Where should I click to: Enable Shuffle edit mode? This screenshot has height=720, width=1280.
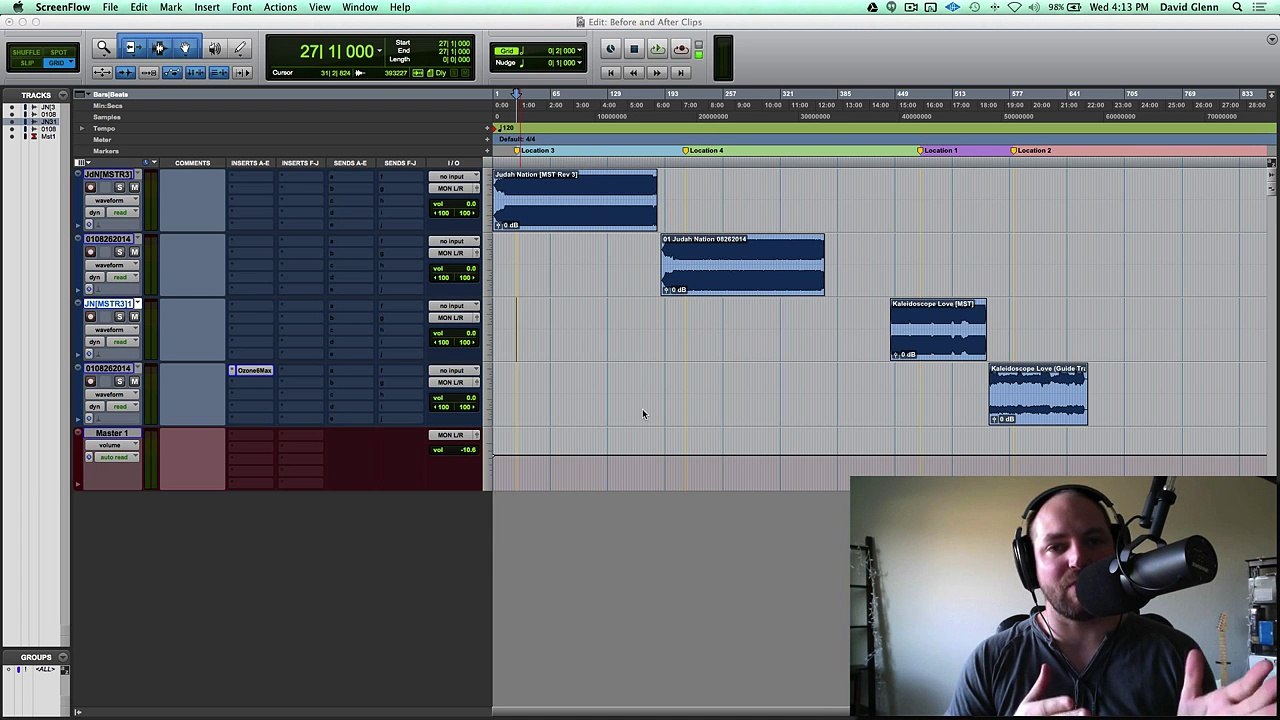click(27, 52)
